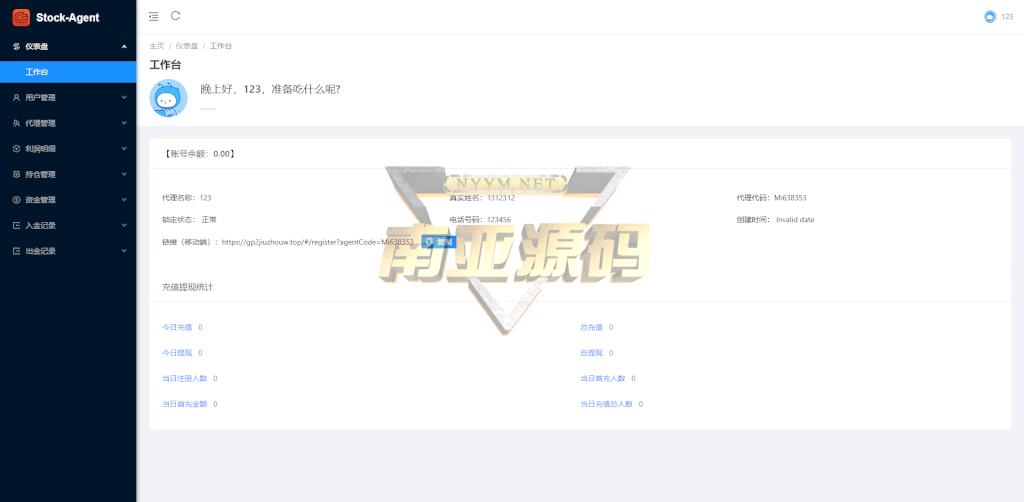This screenshot has width=1024, height=502.
Task: Click the robot avatar beside the greeting
Action: tap(168, 98)
